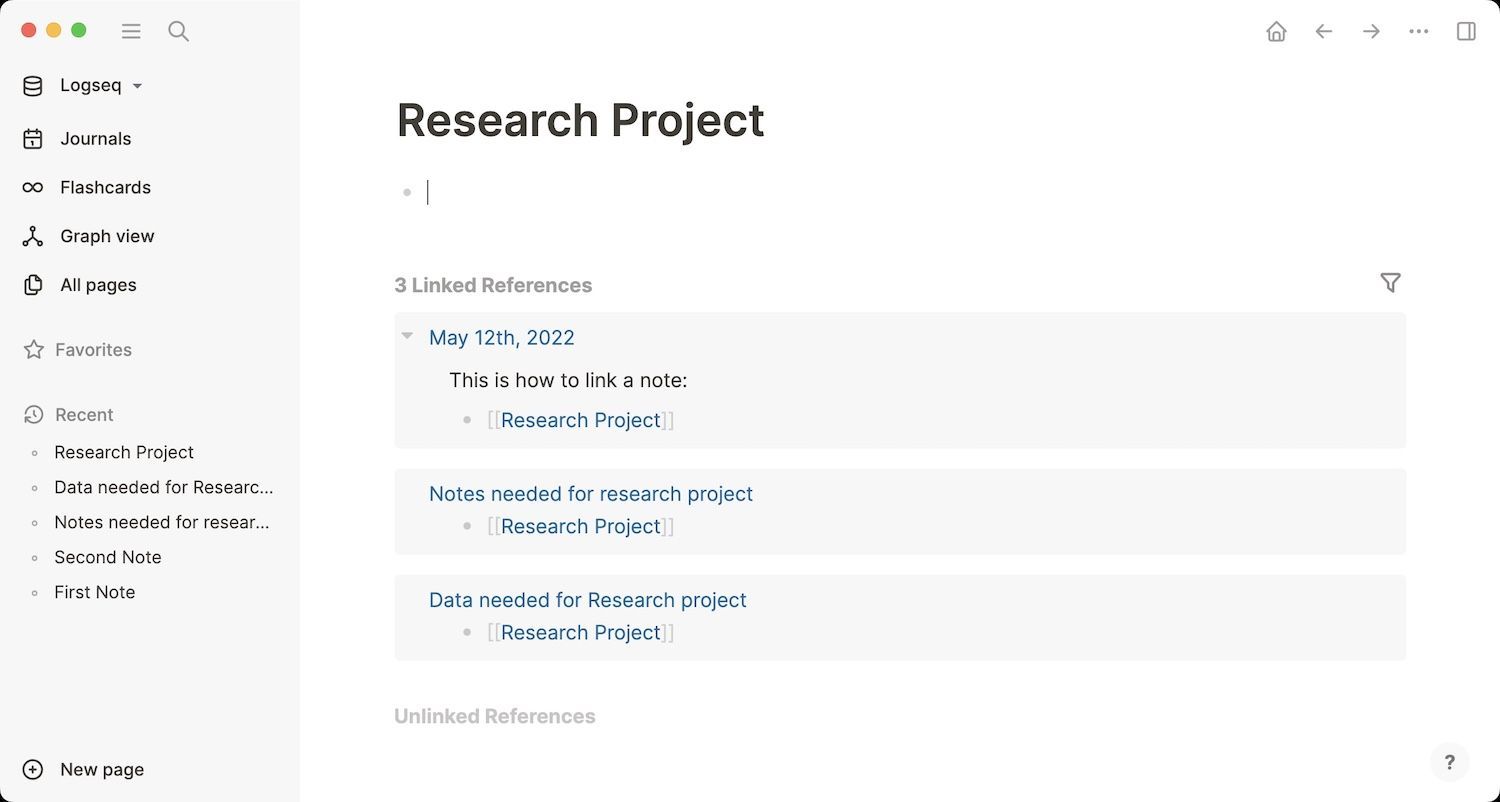Toggle the right sidebar panel icon
Image resolution: width=1500 pixels, height=802 pixels.
pos(1466,32)
